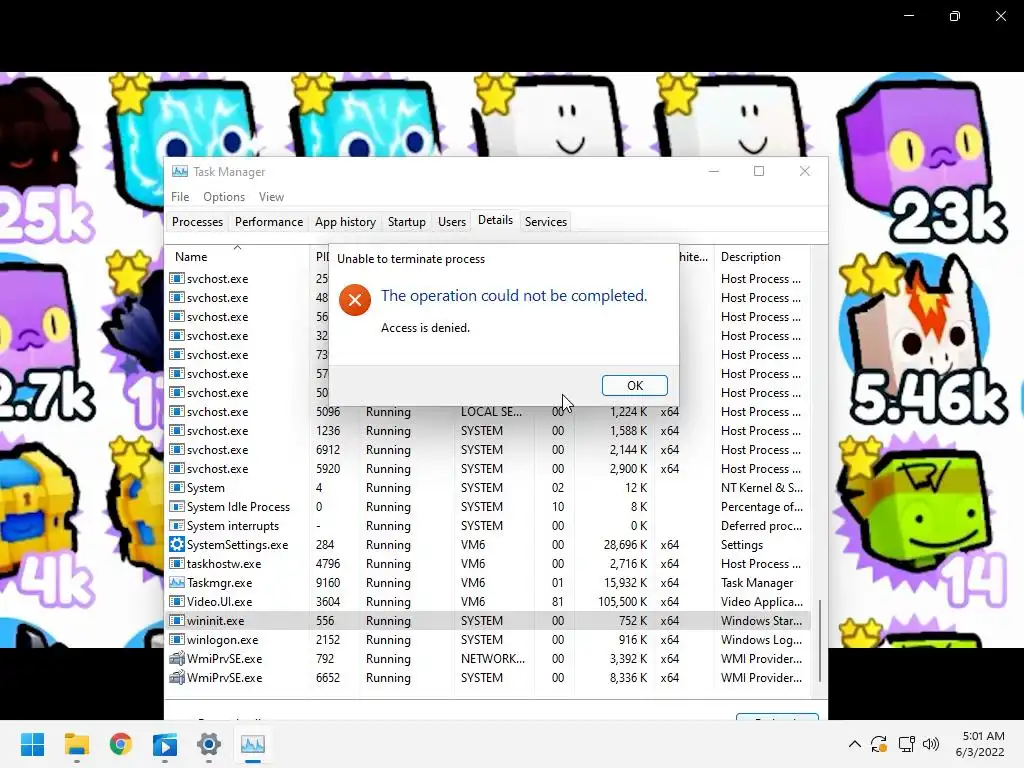
Task: Open the Windows Start menu
Action: [33, 744]
